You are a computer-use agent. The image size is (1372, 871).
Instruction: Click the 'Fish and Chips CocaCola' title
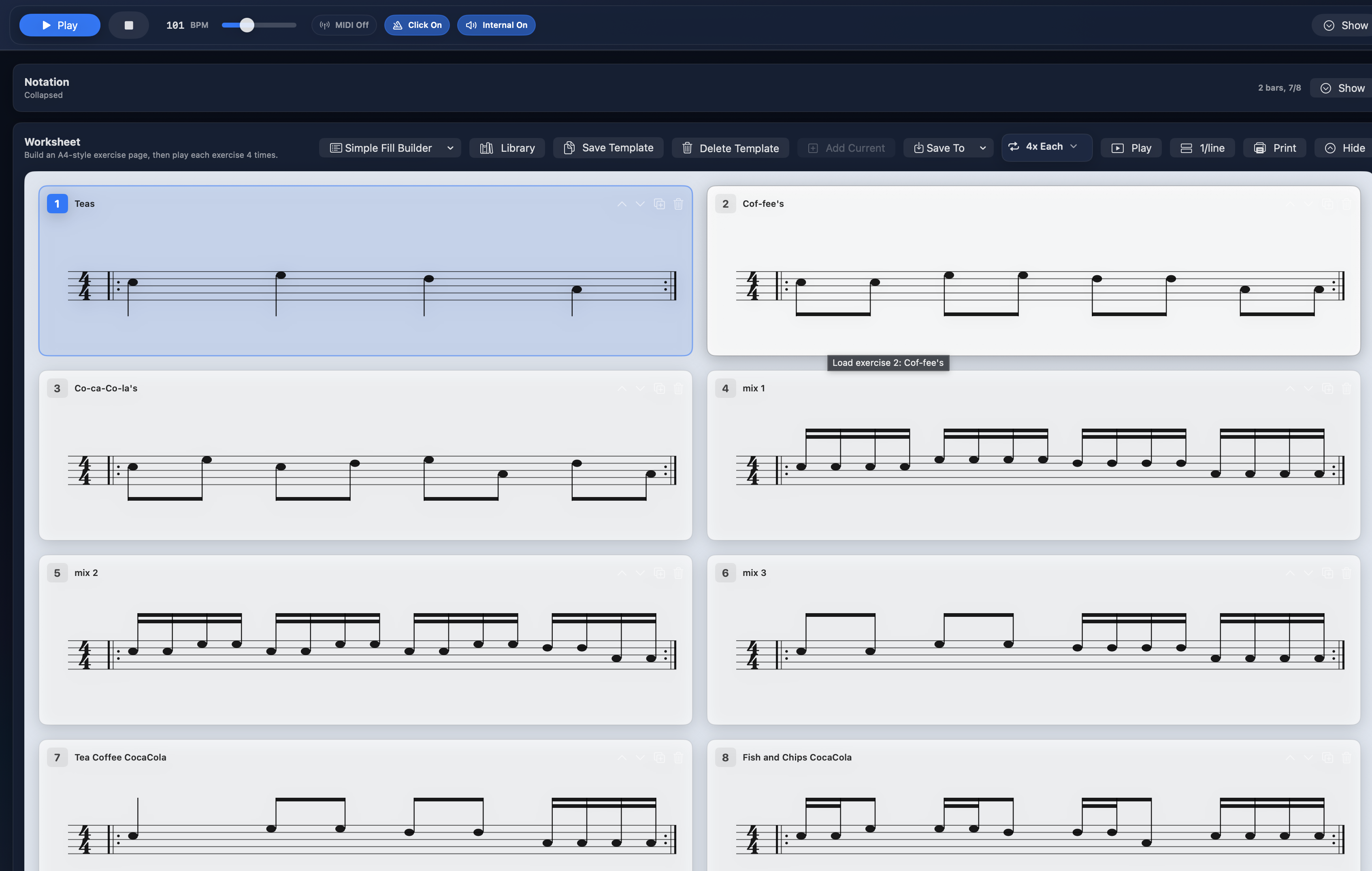pyautogui.click(x=797, y=757)
